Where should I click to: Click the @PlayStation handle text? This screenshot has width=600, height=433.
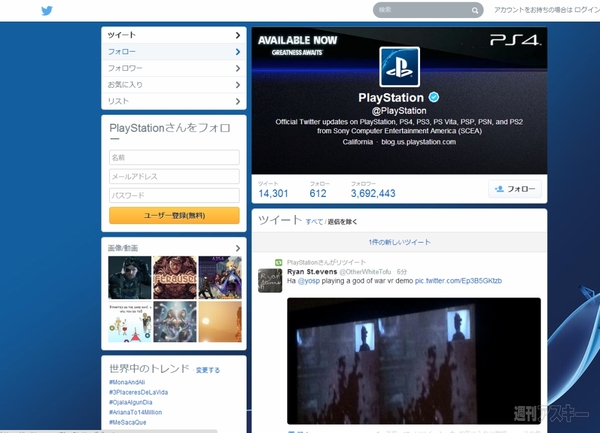(399, 111)
